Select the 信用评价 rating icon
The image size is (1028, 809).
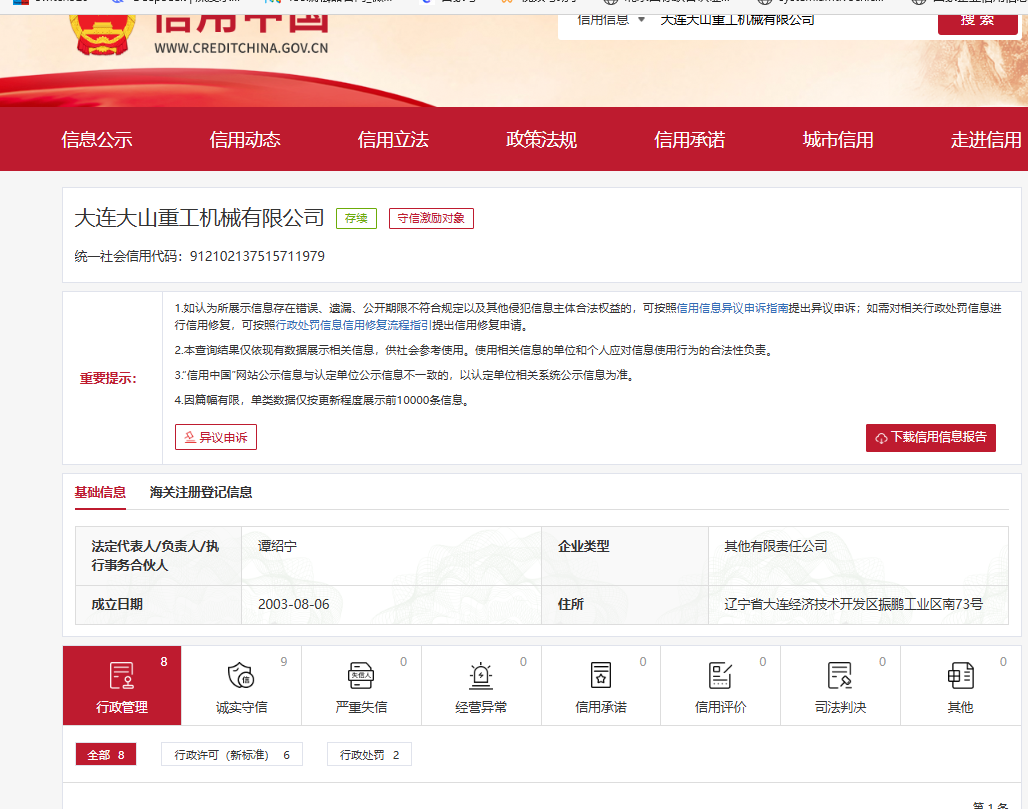[x=720, y=675]
